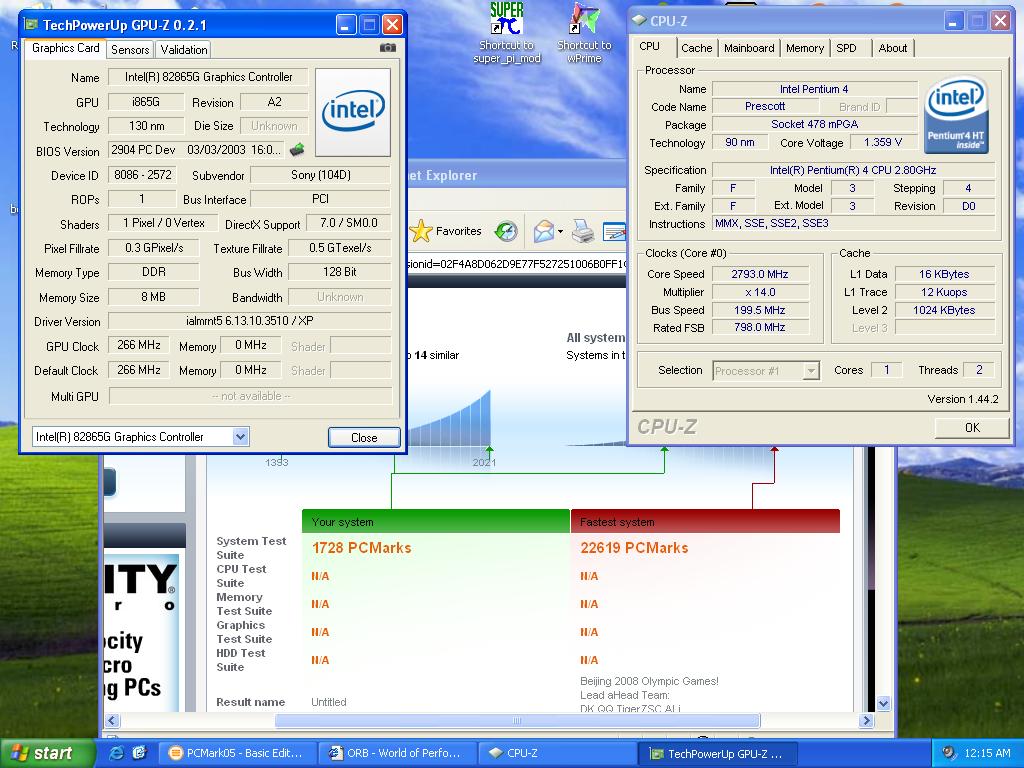This screenshot has height=768, width=1024.
Task: Click the Edit page icon in Internet Explorer toolbar
Action: coord(615,231)
